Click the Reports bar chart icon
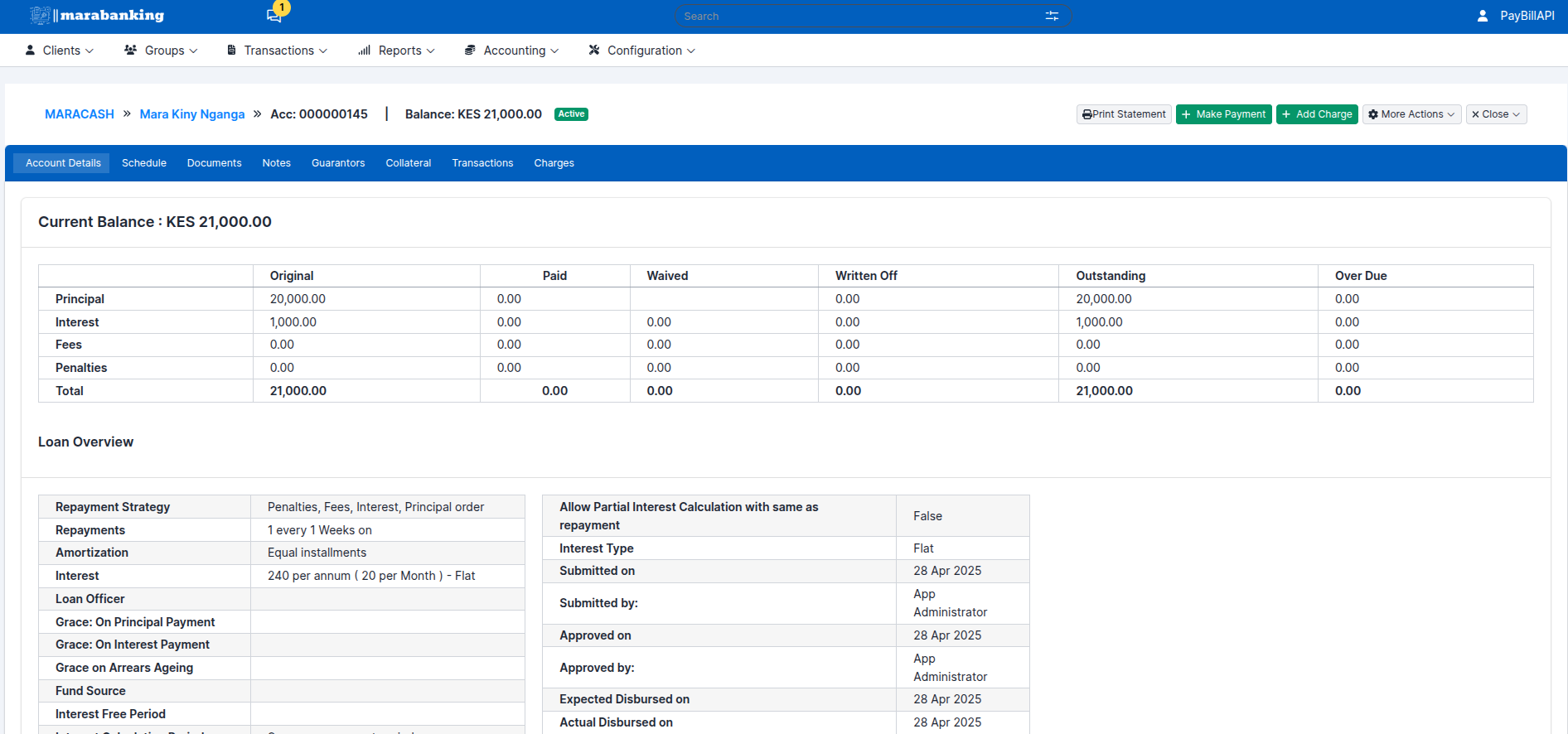 click(365, 50)
